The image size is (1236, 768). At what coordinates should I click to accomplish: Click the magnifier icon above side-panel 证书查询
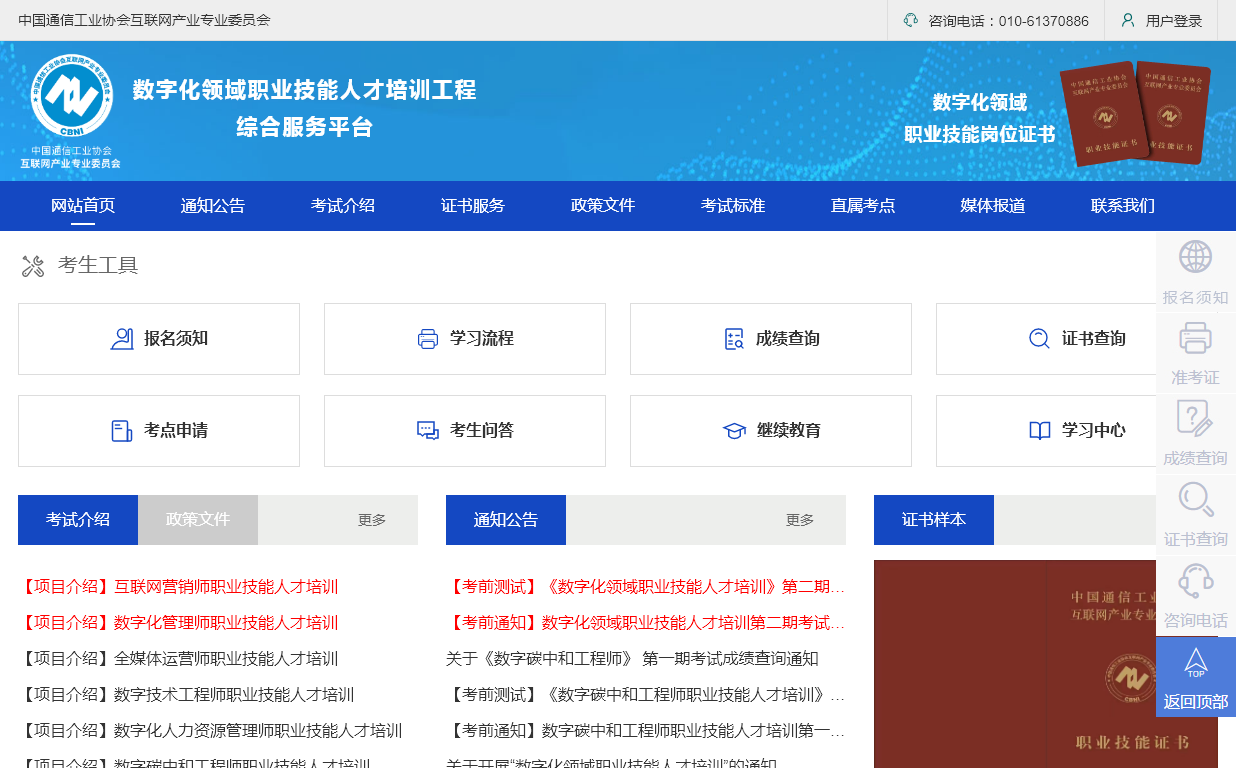(x=1195, y=499)
